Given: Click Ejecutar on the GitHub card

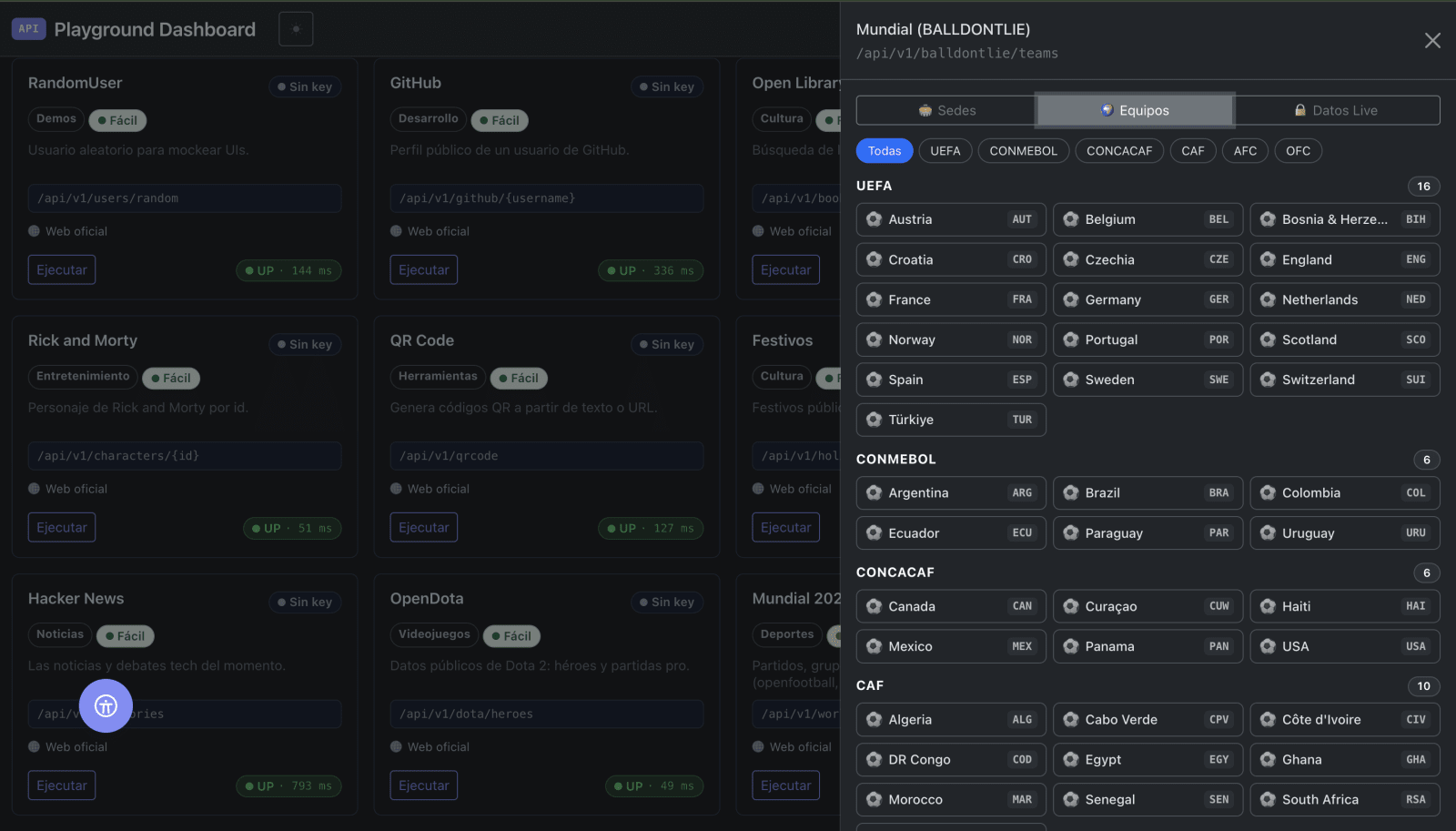Looking at the screenshot, I should 424,270.
